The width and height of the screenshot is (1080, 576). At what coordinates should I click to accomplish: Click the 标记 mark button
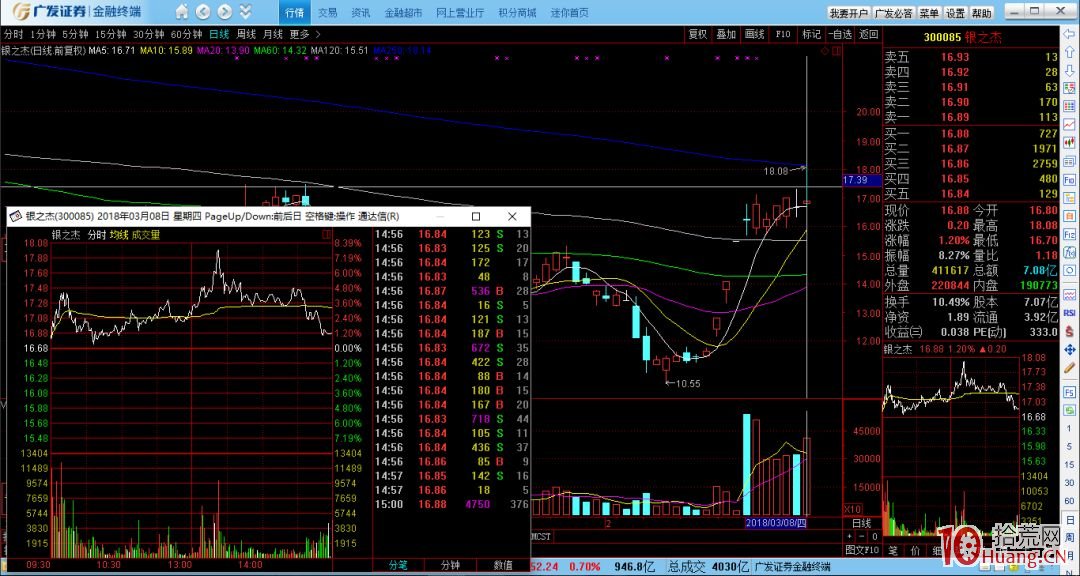click(x=811, y=34)
